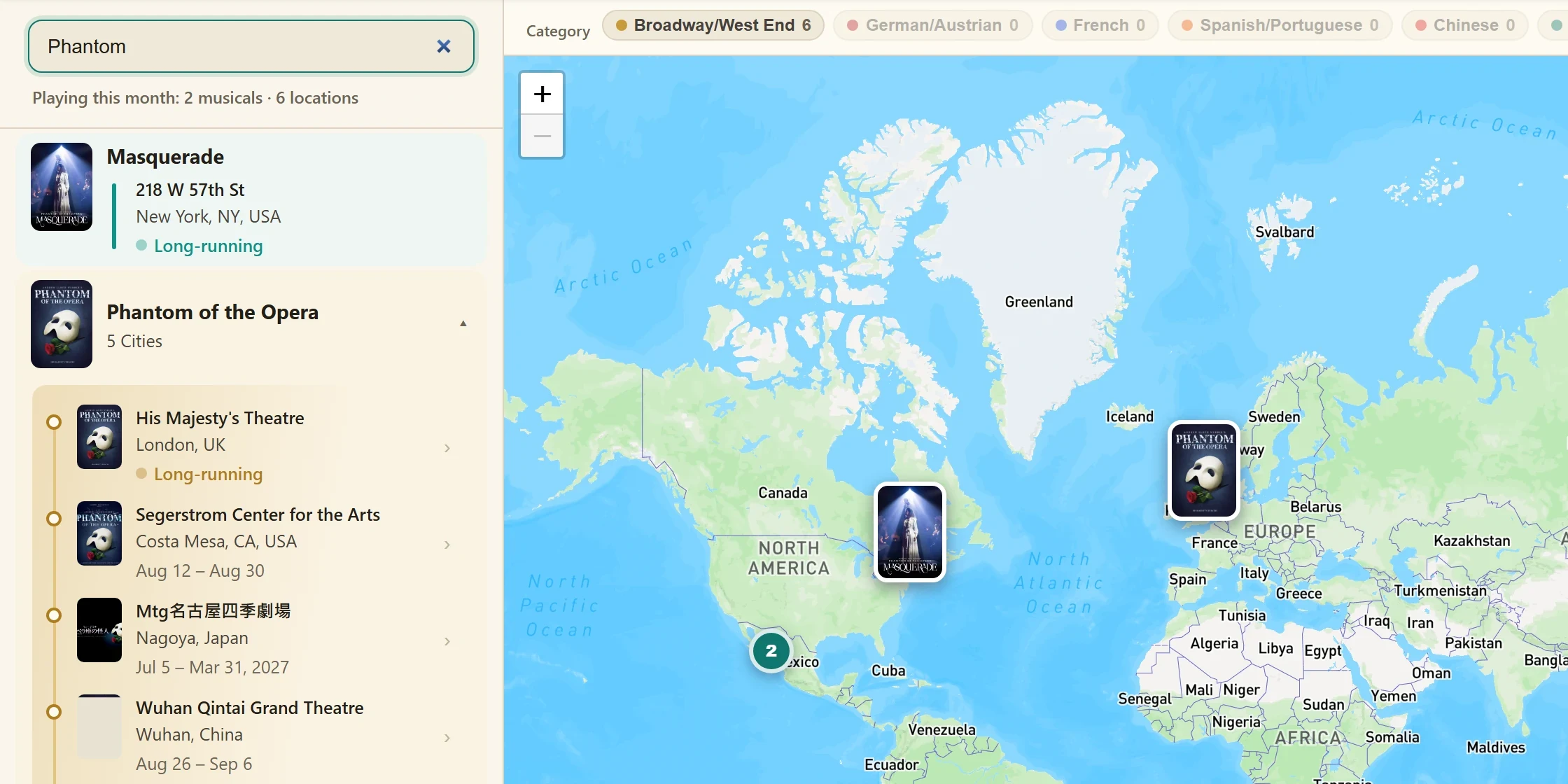The height and width of the screenshot is (784, 1568).
Task: Click the Wuhan Qintai blank poster thumbnail
Action: pos(99,727)
